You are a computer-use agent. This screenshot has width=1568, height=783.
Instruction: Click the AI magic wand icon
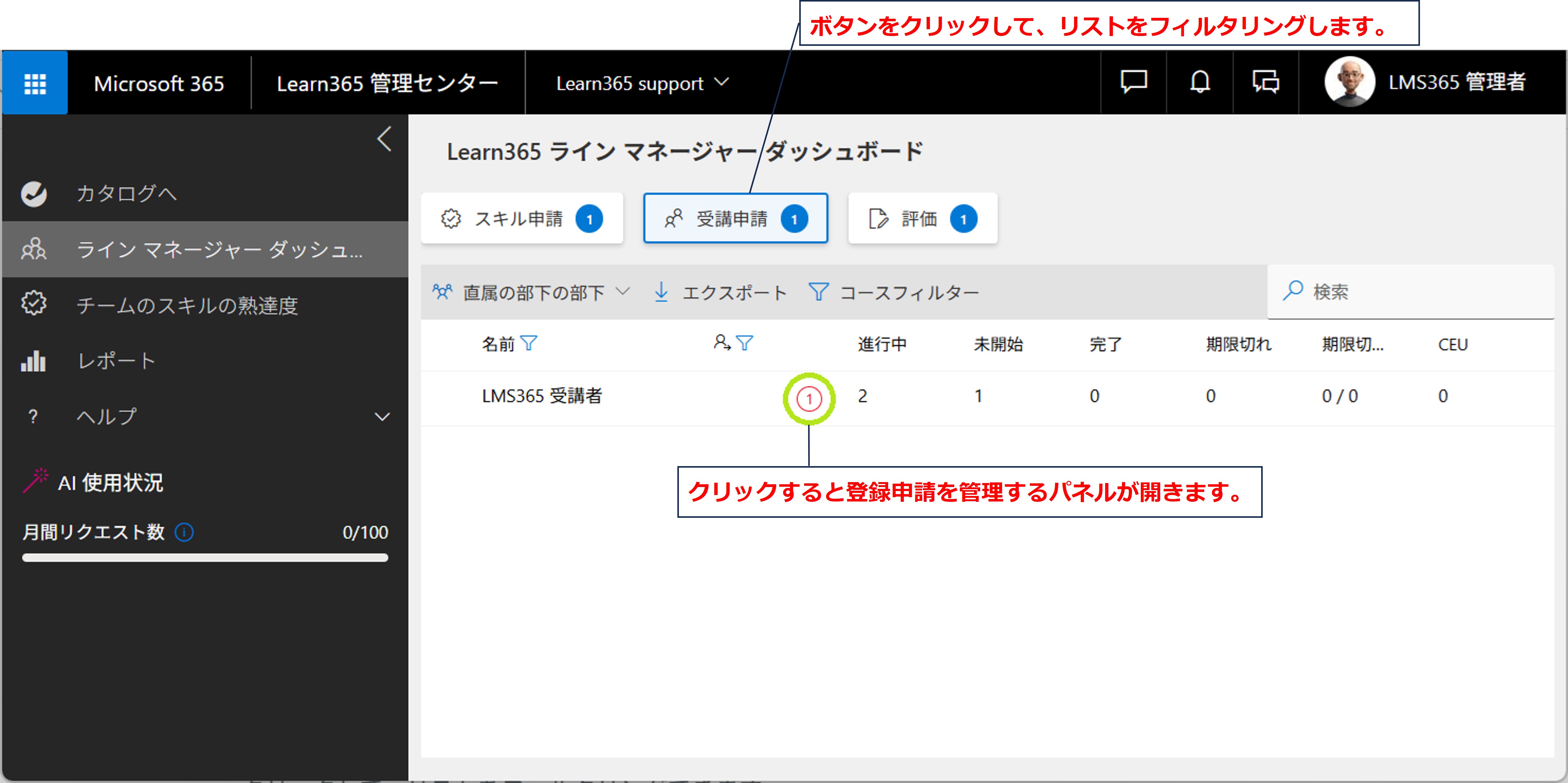(x=35, y=480)
